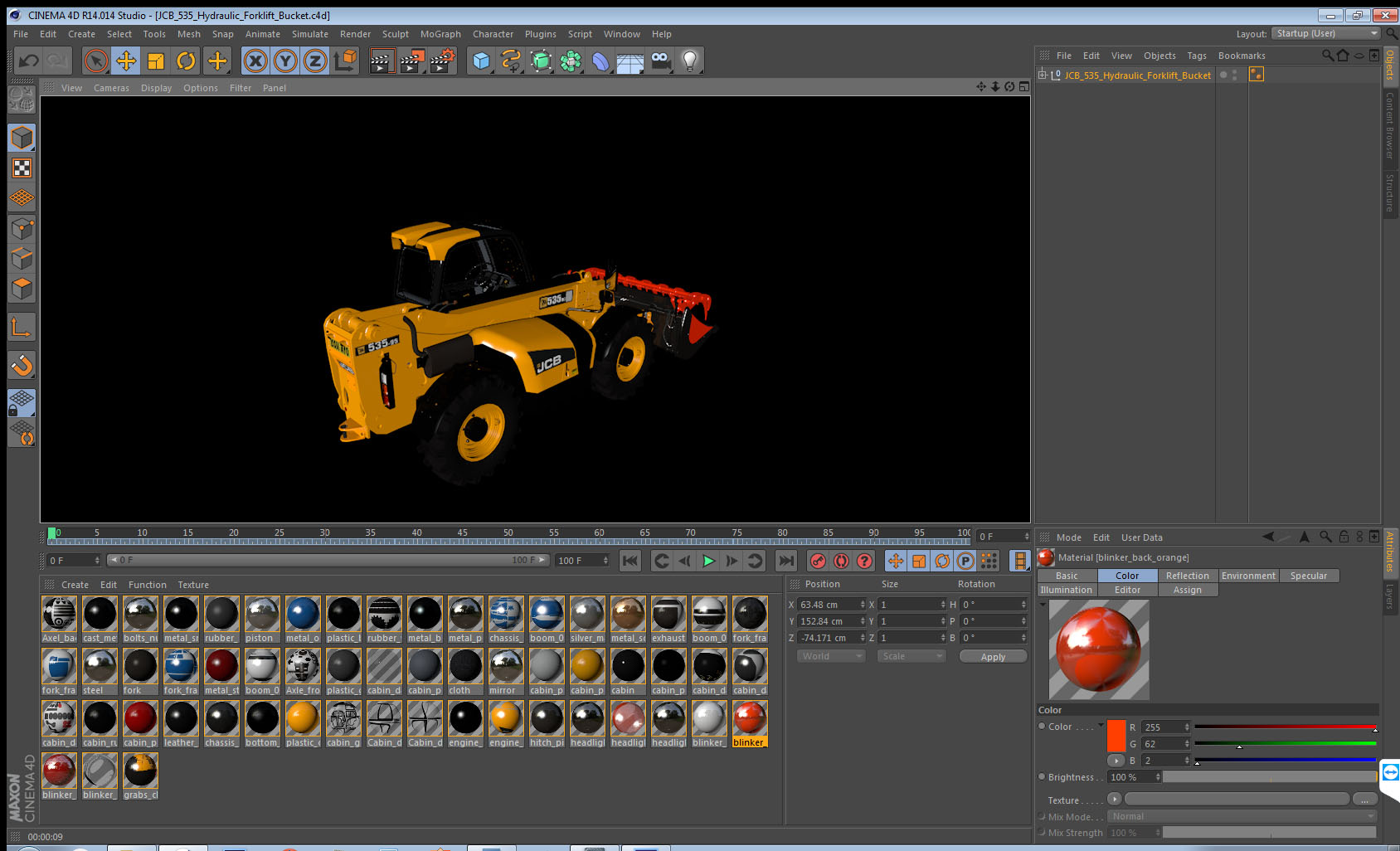
Task: Render the active view clapperboard
Action: pos(382,61)
